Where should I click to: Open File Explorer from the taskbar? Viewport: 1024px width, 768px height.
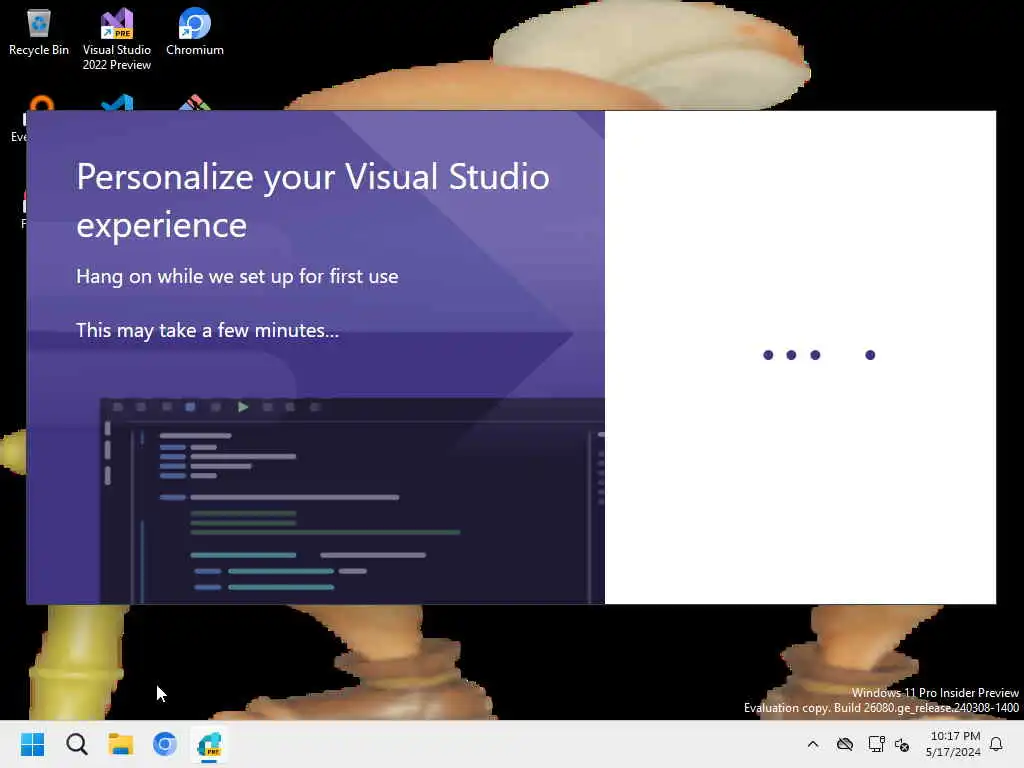click(x=121, y=744)
